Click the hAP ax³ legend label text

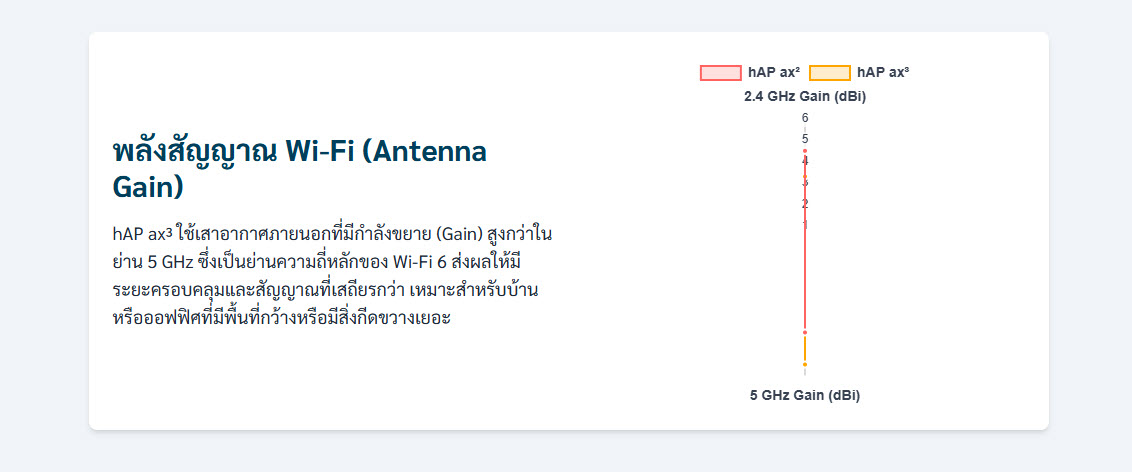[x=883, y=73]
